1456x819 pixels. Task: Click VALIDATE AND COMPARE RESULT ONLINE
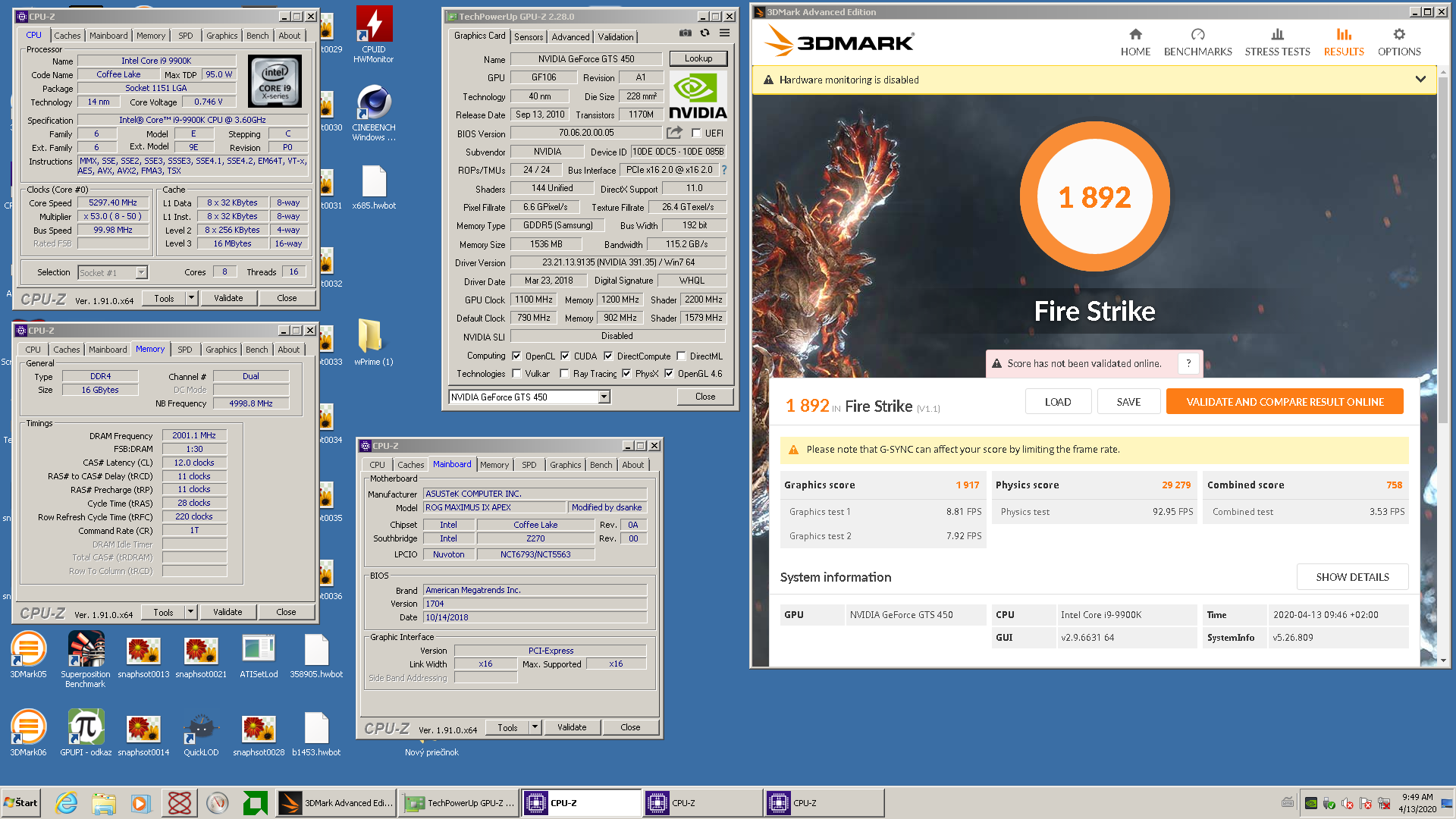tap(1285, 402)
